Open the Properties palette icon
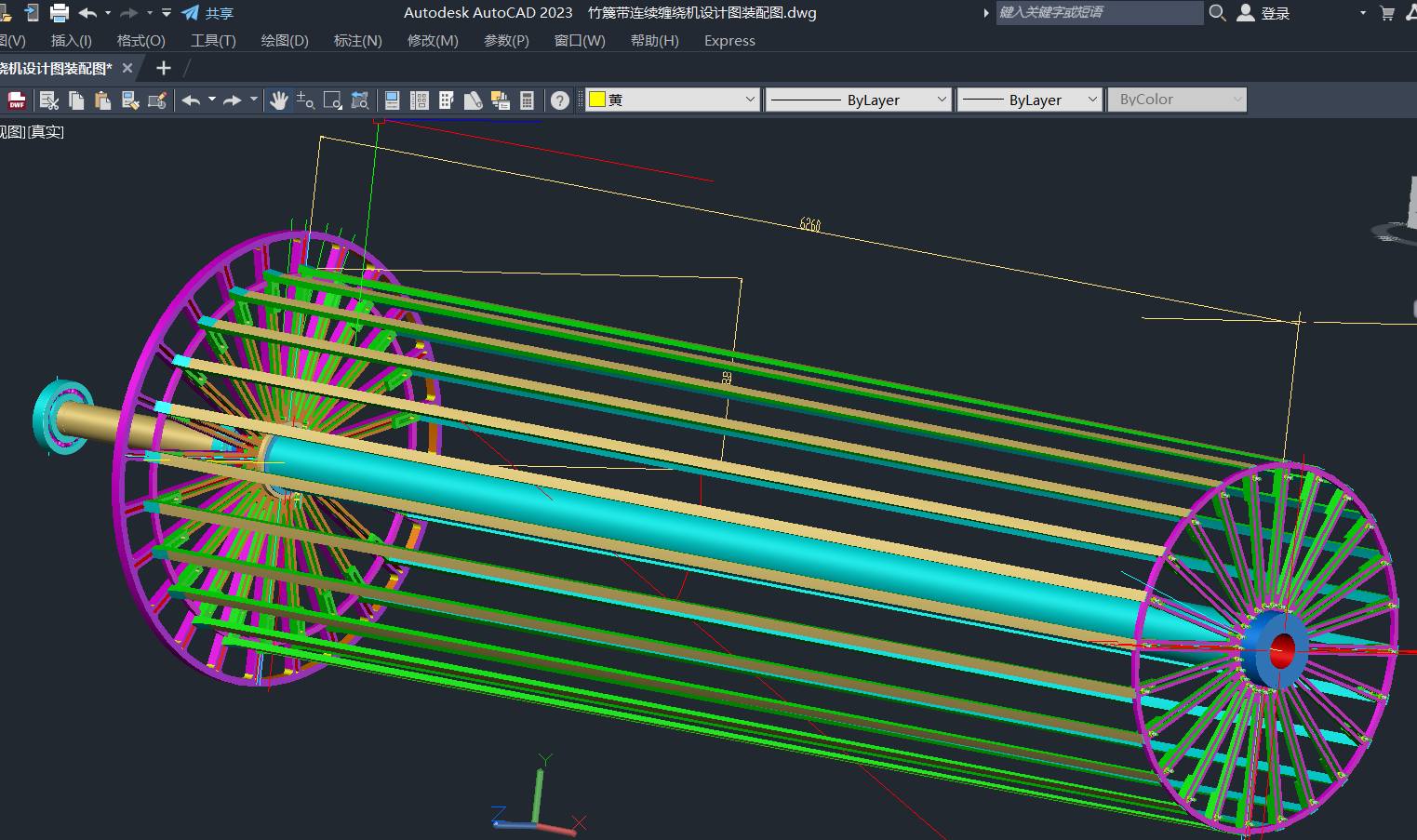The width and height of the screenshot is (1417, 840). click(x=392, y=100)
